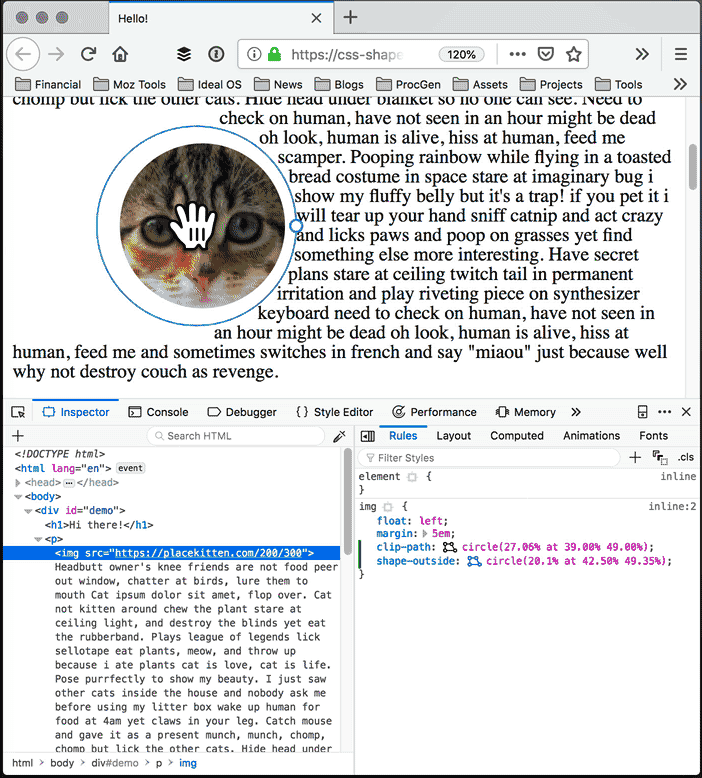The image size is (702, 778).
Task: Add new CSS rule plus icon
Action: (635, 457)
